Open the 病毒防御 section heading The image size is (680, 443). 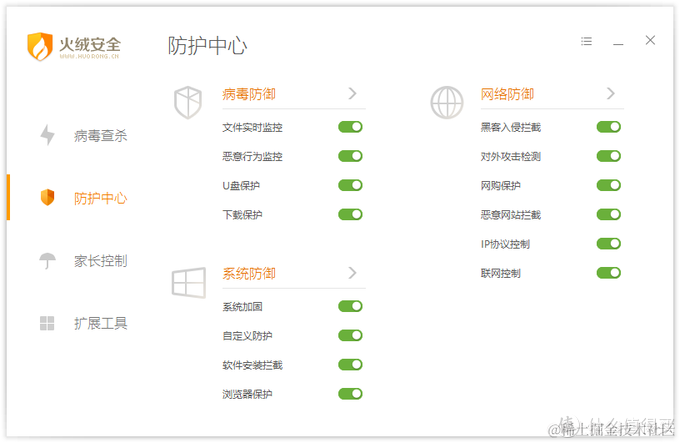click(x=249, y=94)
